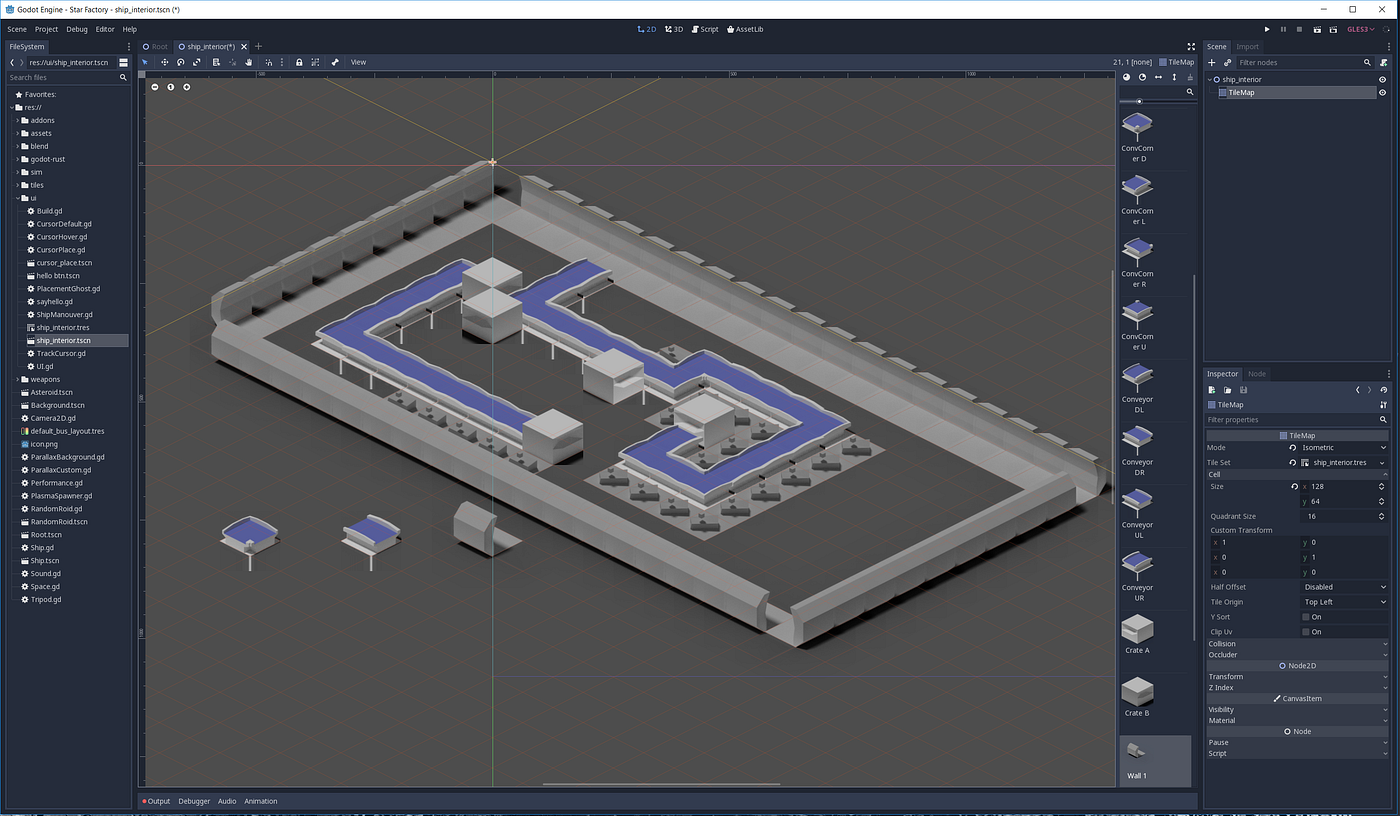1400x816 pixels.
Task: Activate the Move Mode tool
Action: coord(164,62)
